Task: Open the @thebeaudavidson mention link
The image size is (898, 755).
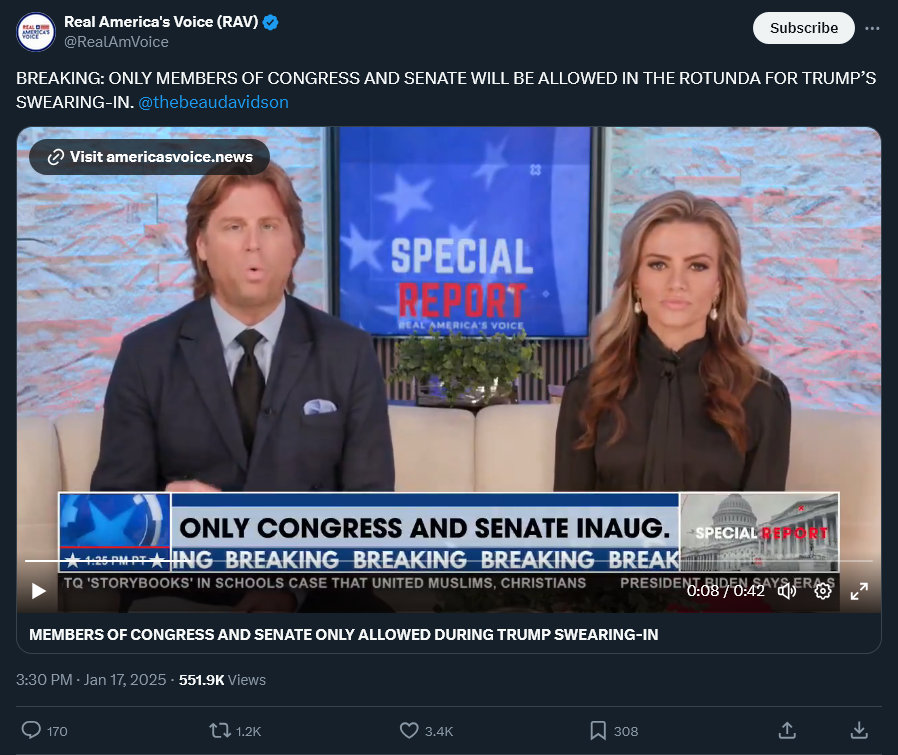Action: coord(213,102)
